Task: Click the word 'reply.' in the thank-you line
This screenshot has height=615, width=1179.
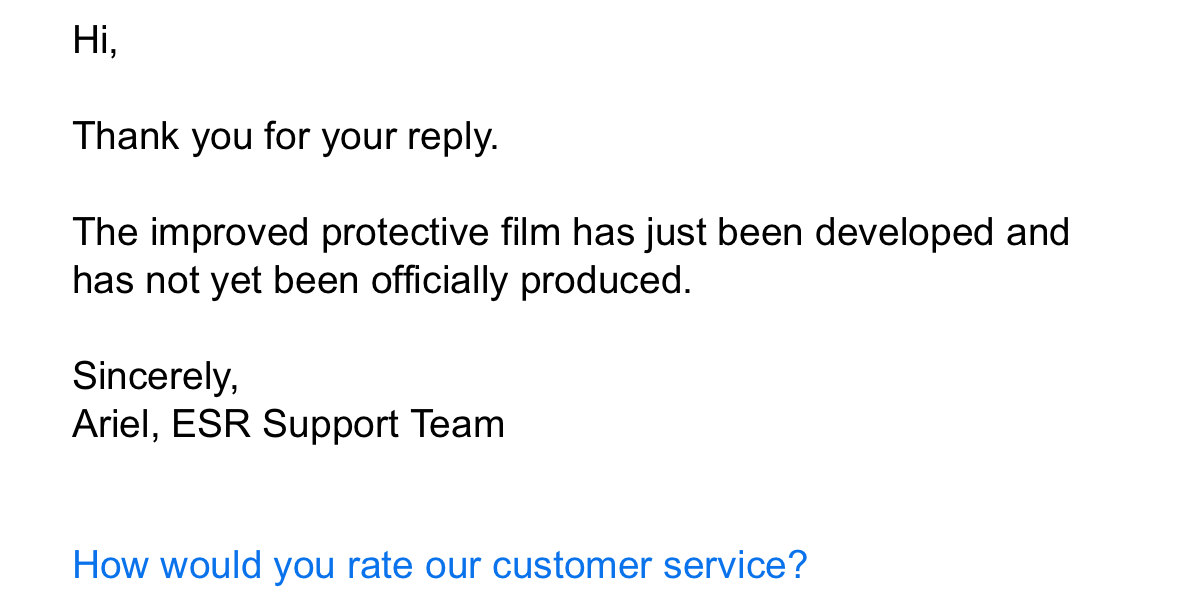Action: click(453, 138)
